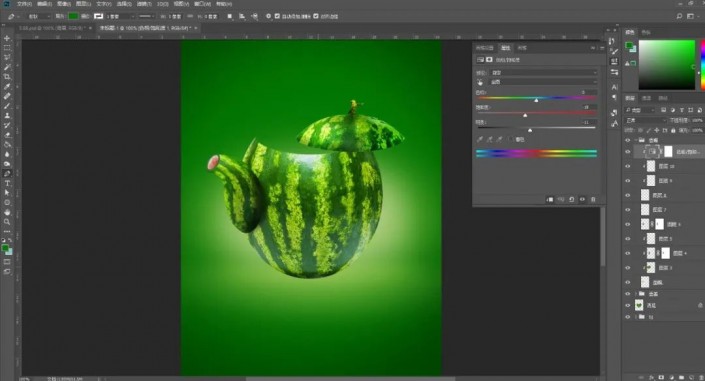Click the clip to layer icon in Properties

(549, 199)
